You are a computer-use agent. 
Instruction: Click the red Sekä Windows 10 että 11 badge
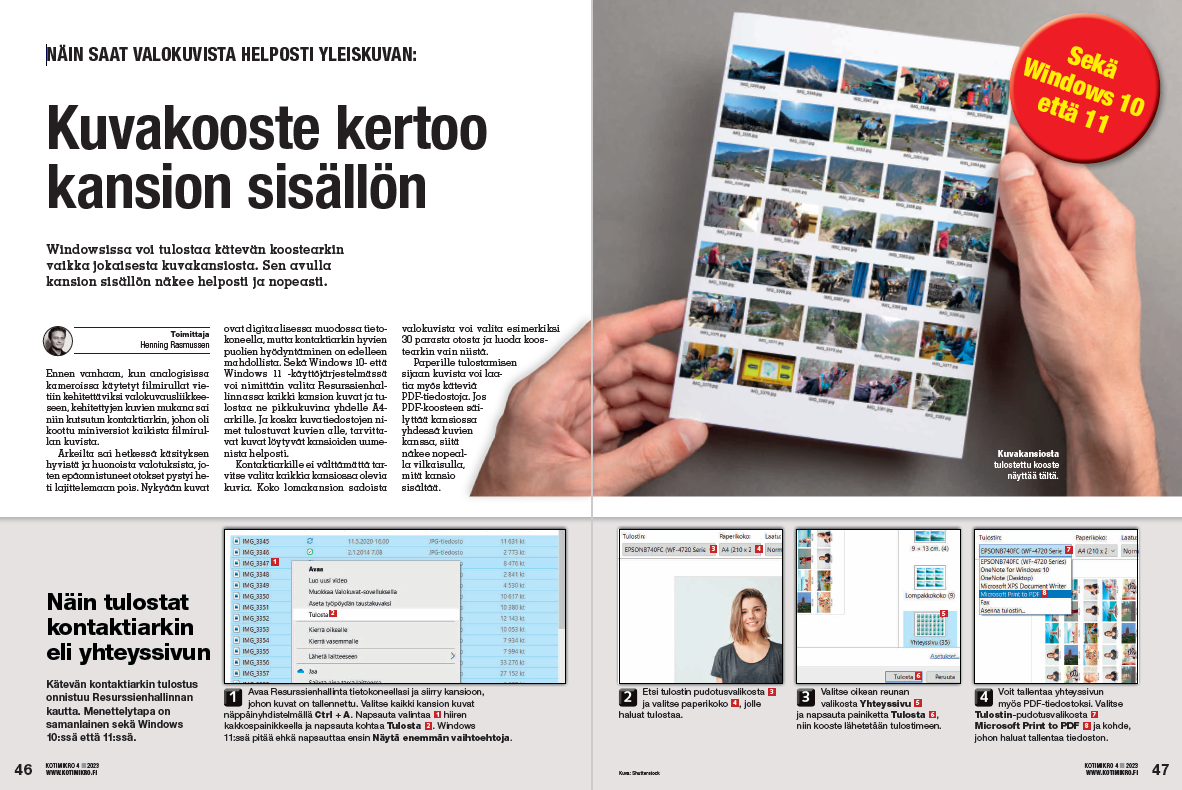pyautogui.click(x=1083, y=88)
